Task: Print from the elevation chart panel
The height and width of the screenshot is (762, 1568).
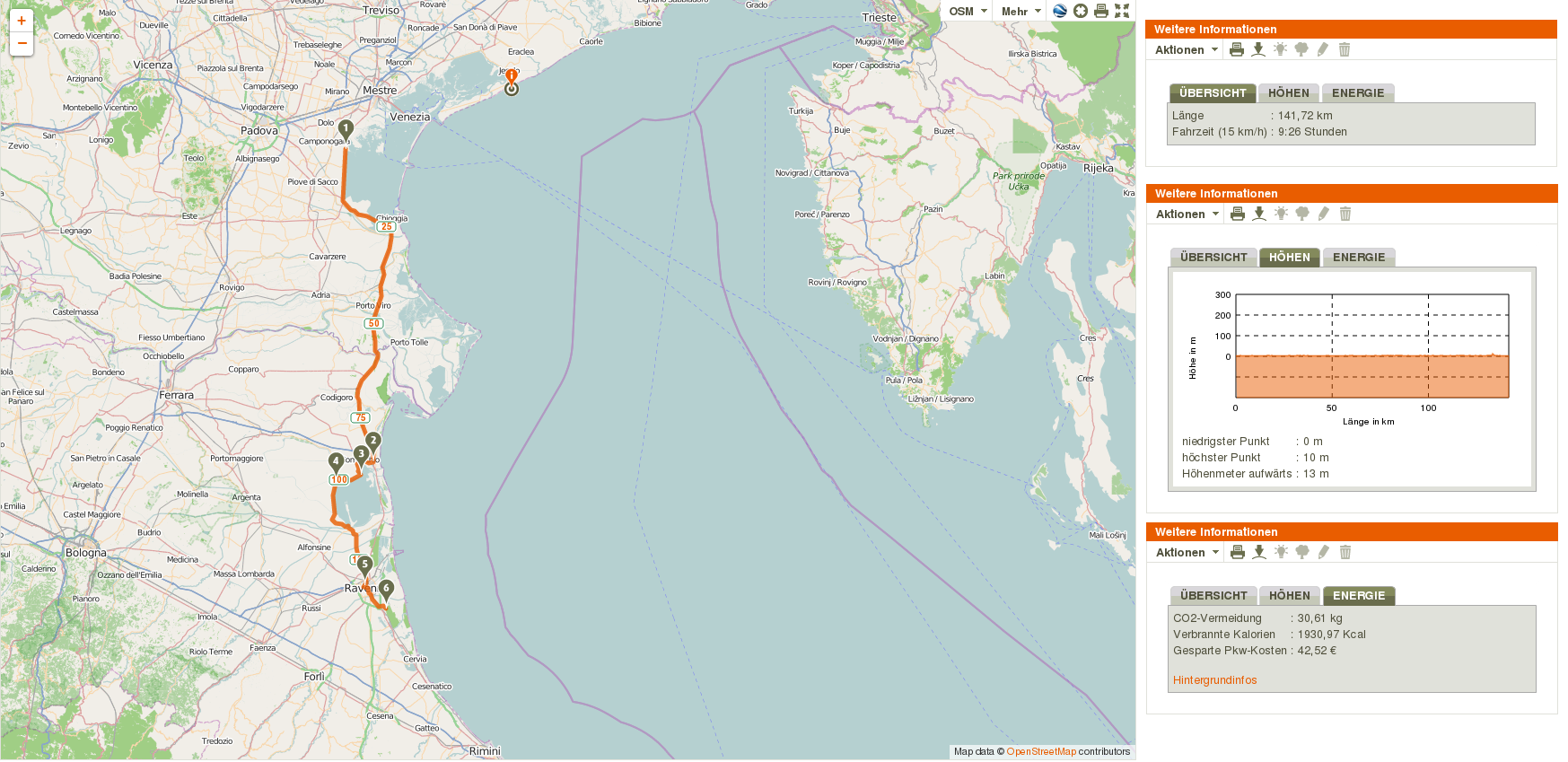Action: click(x=1238, y=214)
